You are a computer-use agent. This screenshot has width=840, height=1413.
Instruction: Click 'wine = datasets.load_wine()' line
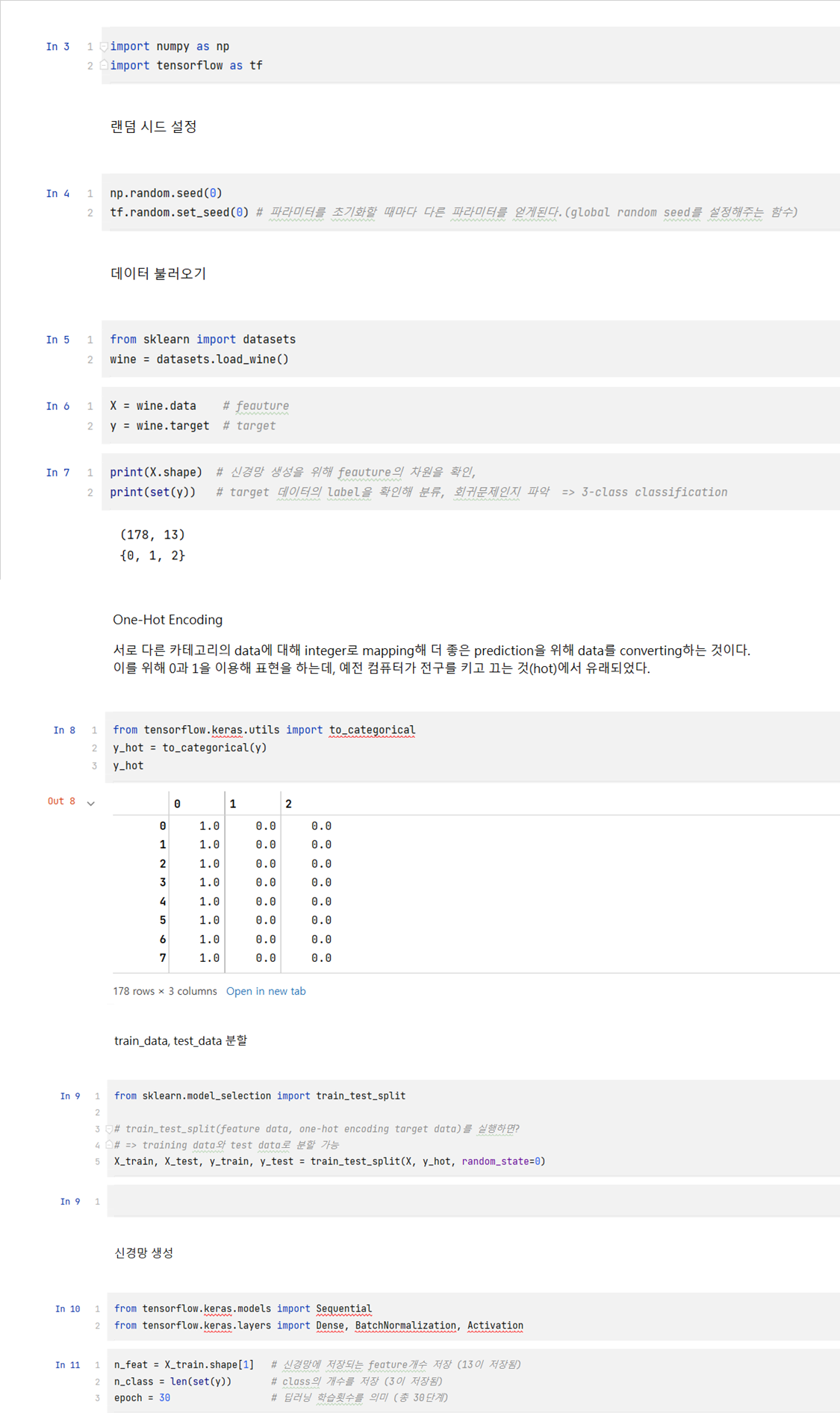click(x=199, y=359)
